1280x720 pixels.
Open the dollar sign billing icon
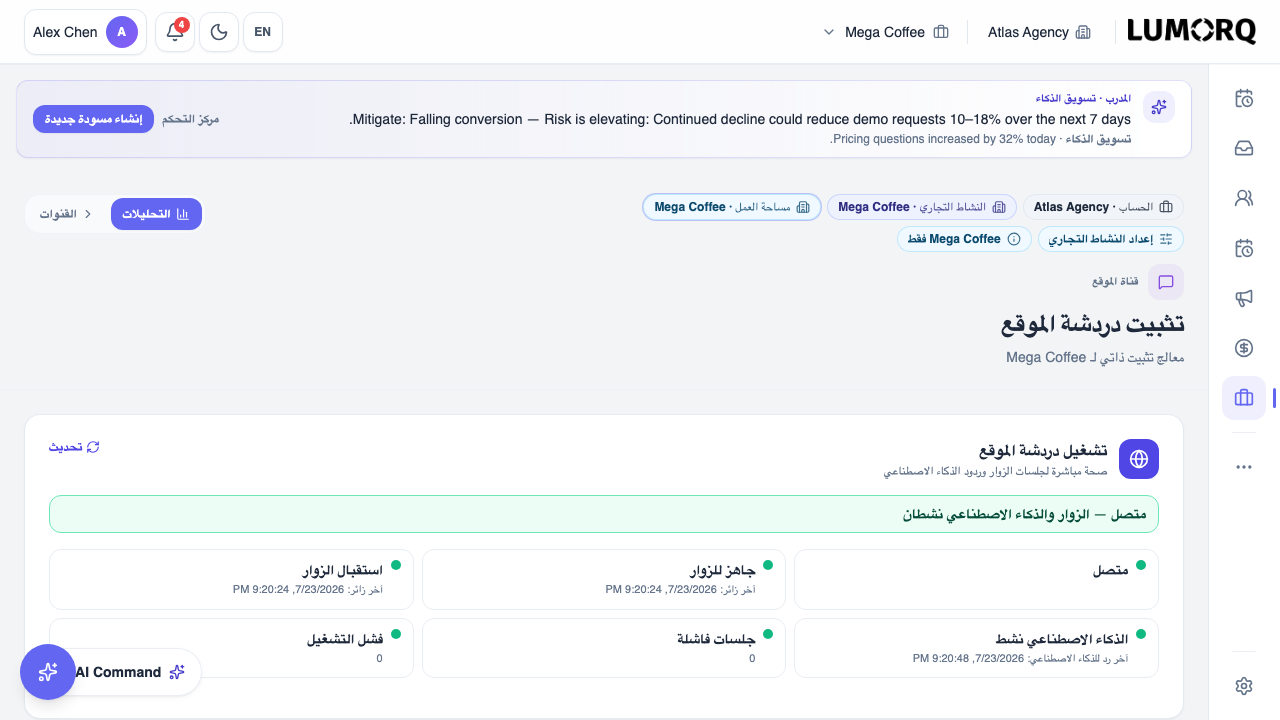click(x=1244, y=348)
